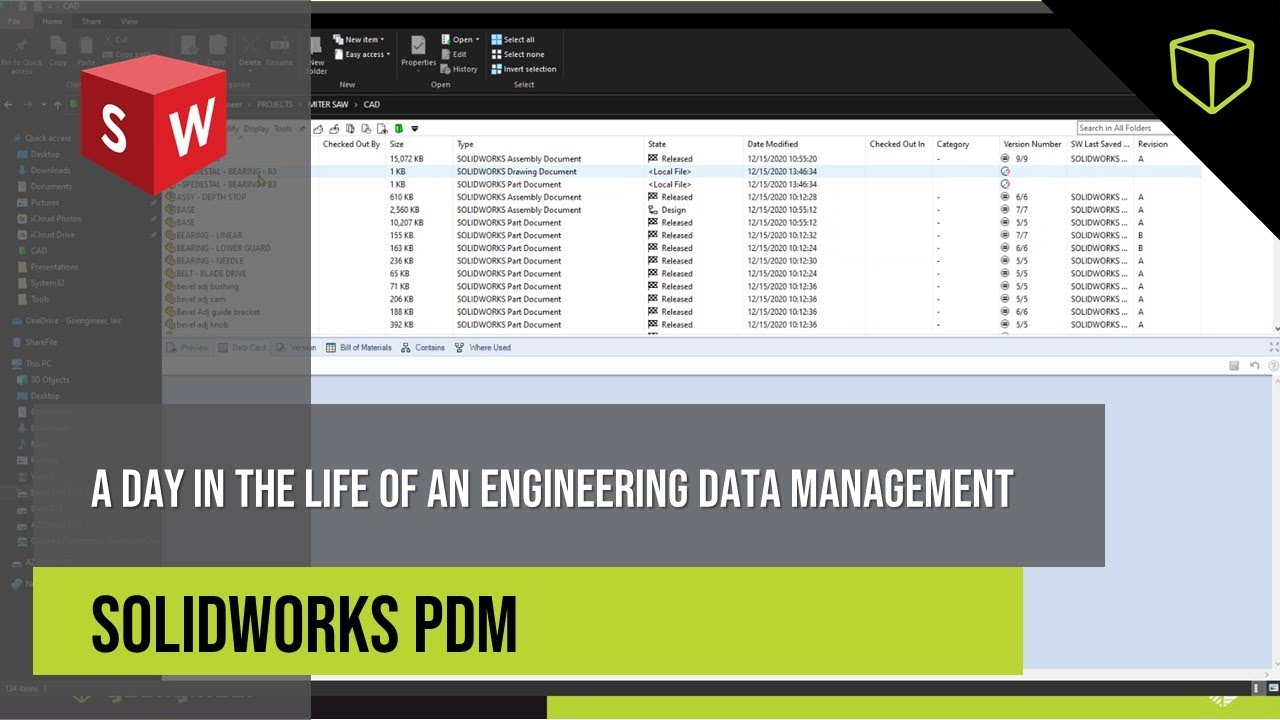1280x720 pixels.
Task: Switch to the Data Card tab
Action: click(x=241, y=348)
